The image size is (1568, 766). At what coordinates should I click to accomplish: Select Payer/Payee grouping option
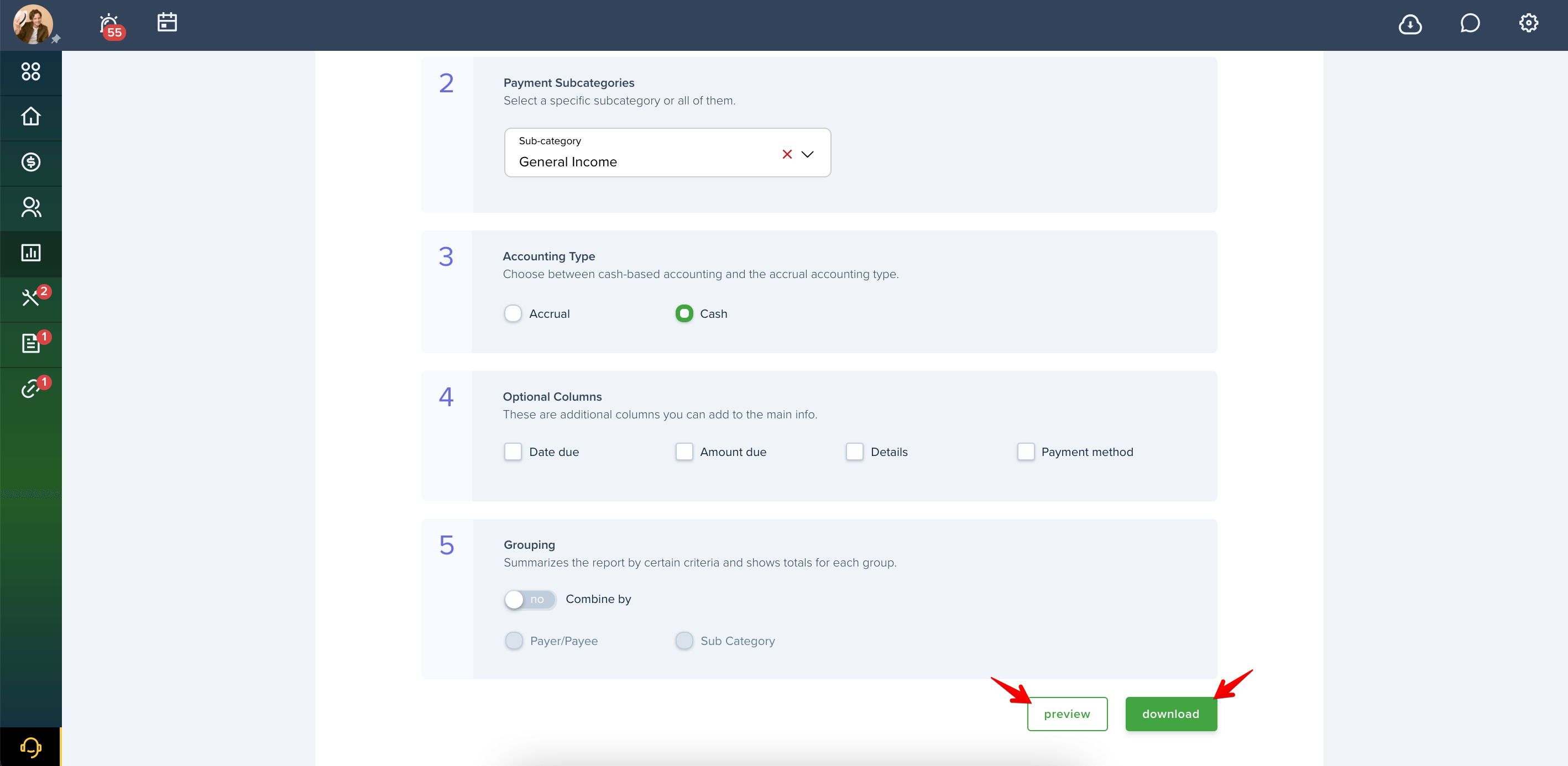[x=514, y=641]
